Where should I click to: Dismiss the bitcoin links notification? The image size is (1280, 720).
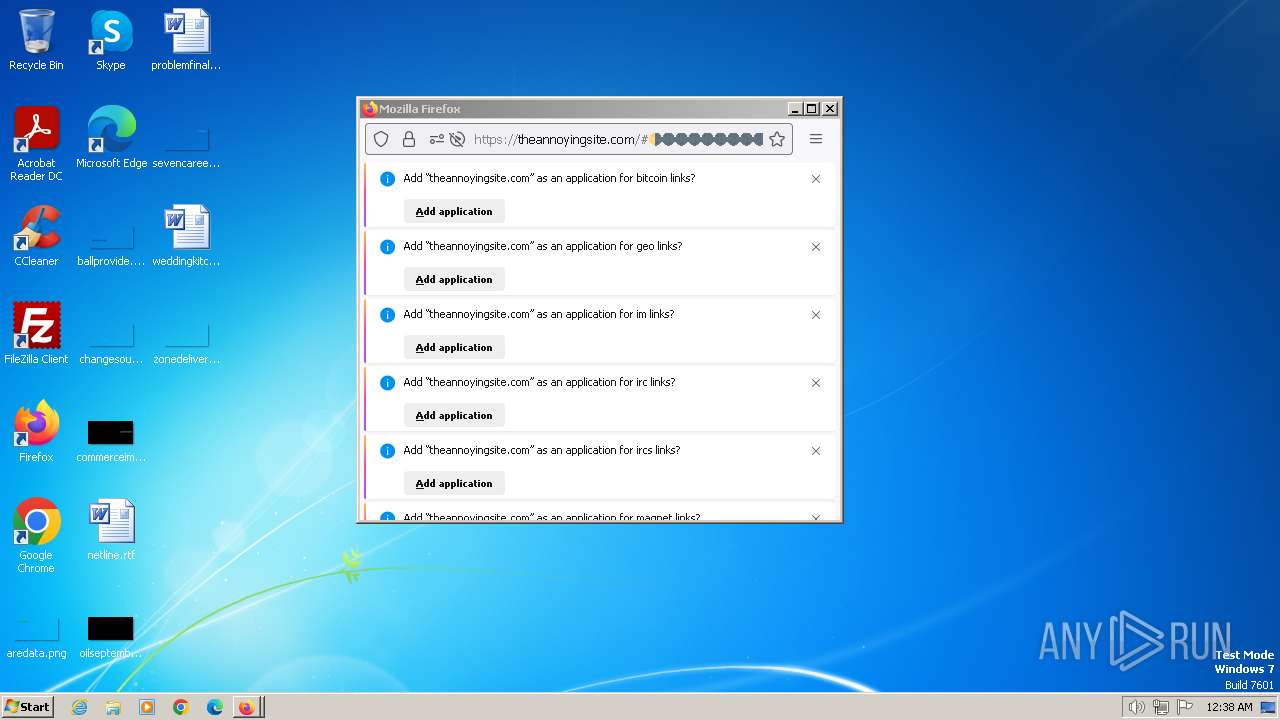click(816, 179)
